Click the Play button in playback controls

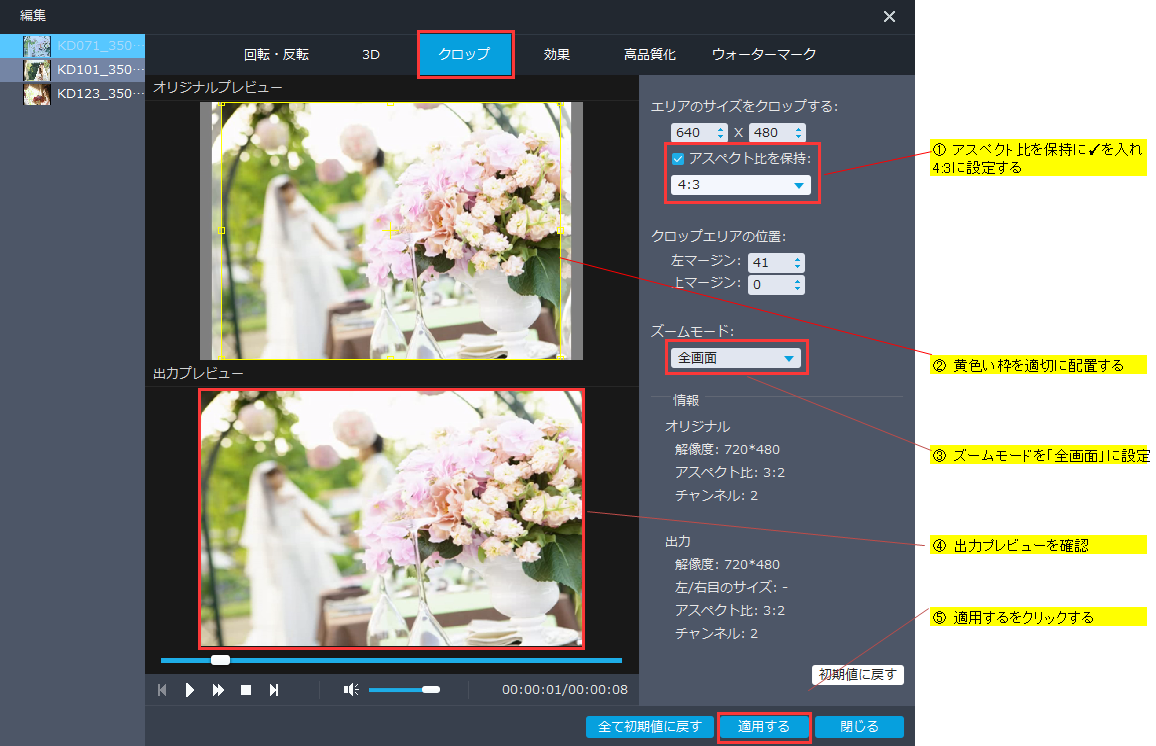[190, 690]
